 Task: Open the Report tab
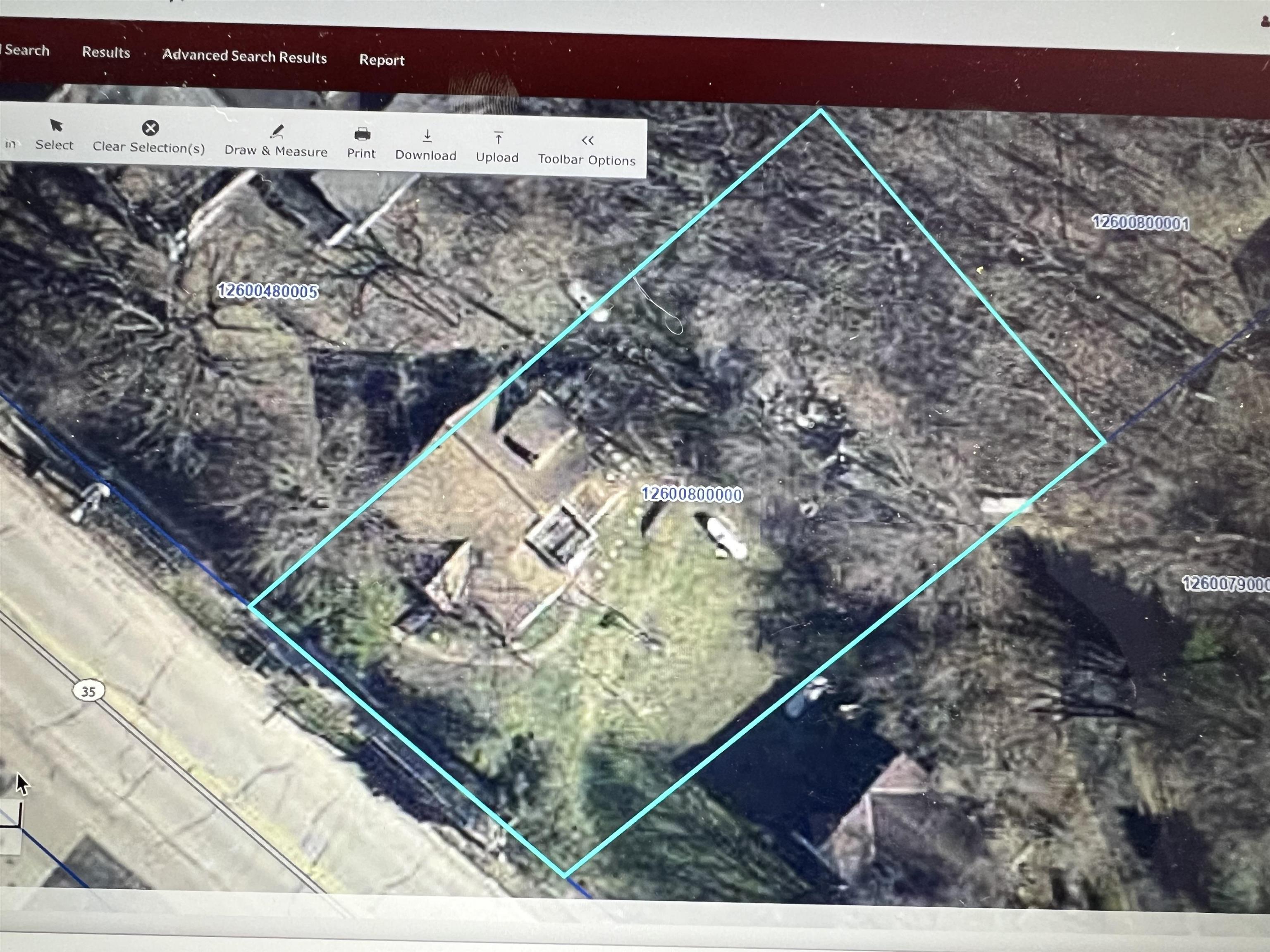(x=382, y=60)
